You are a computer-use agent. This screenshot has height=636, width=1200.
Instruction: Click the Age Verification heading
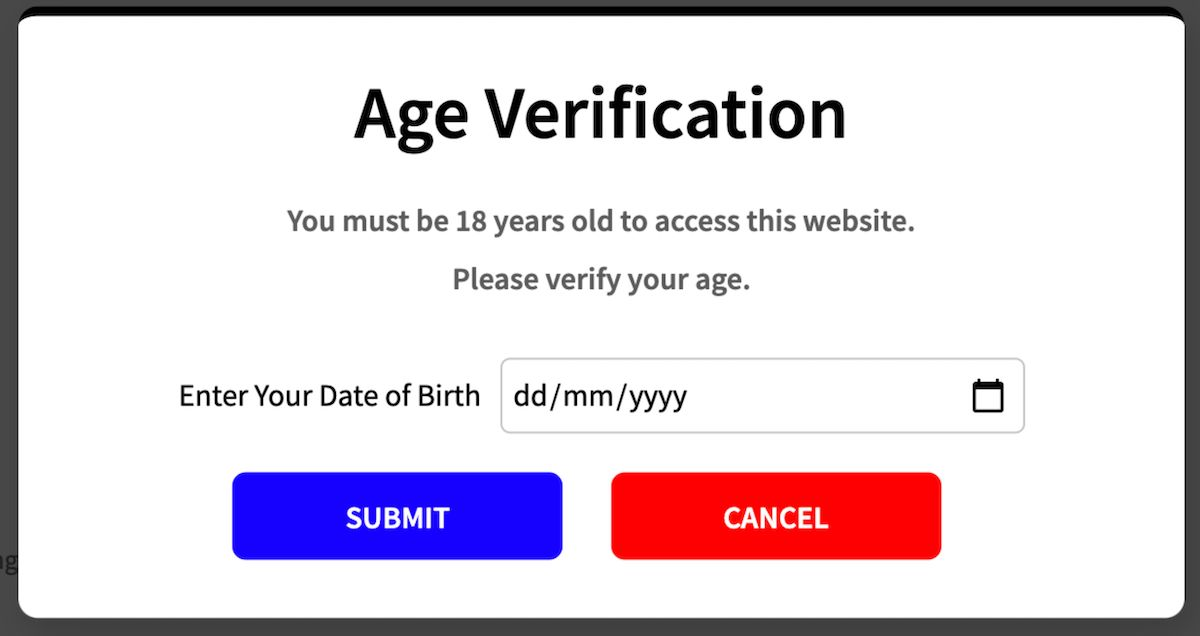tap(600, 114)
